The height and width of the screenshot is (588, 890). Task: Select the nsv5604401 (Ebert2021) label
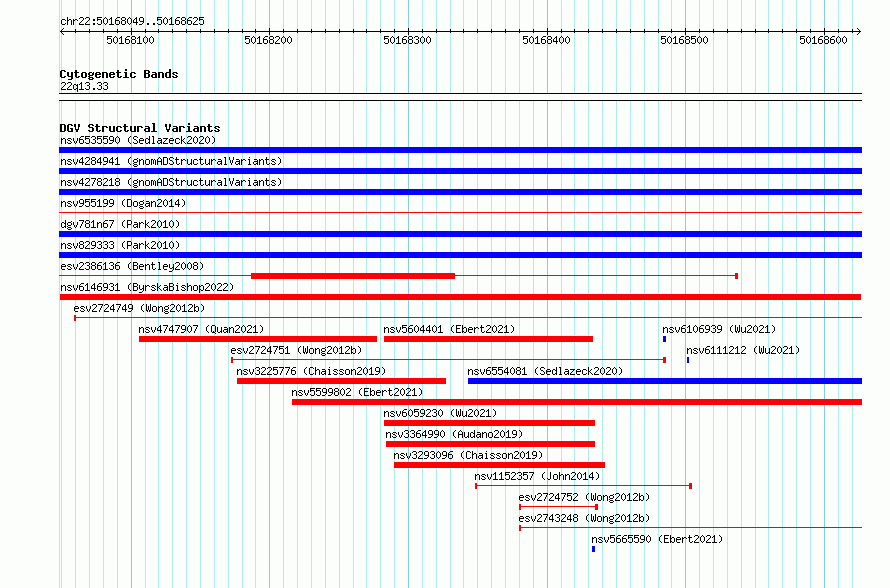449,329
